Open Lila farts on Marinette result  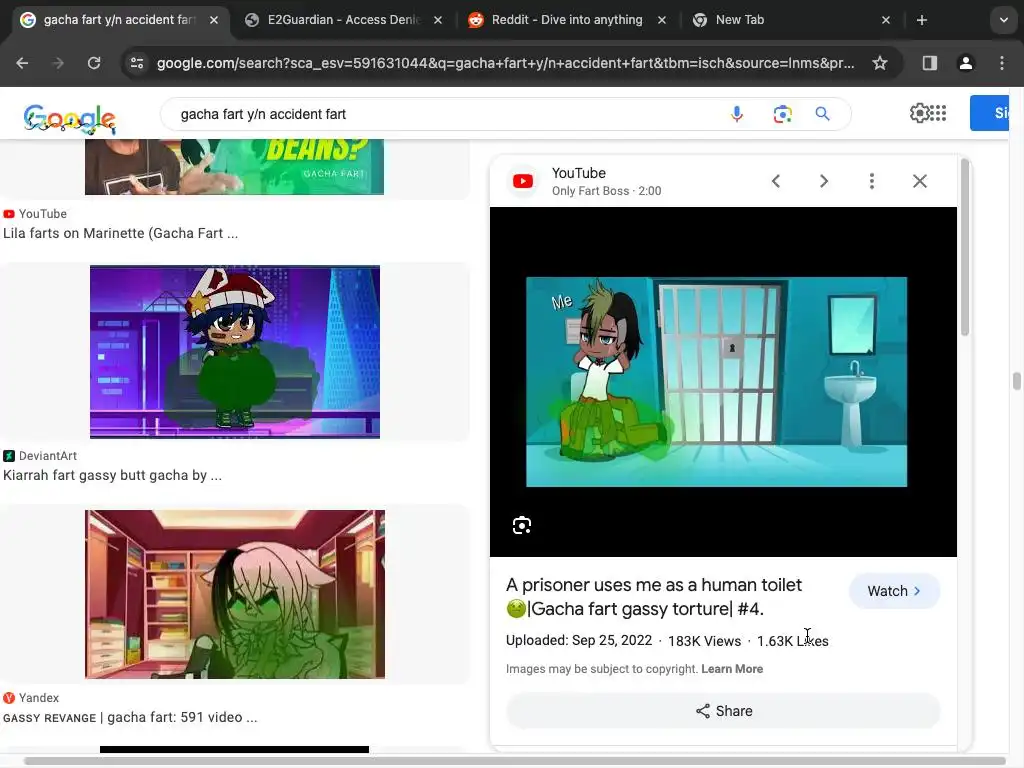click(x=120, y=233)
